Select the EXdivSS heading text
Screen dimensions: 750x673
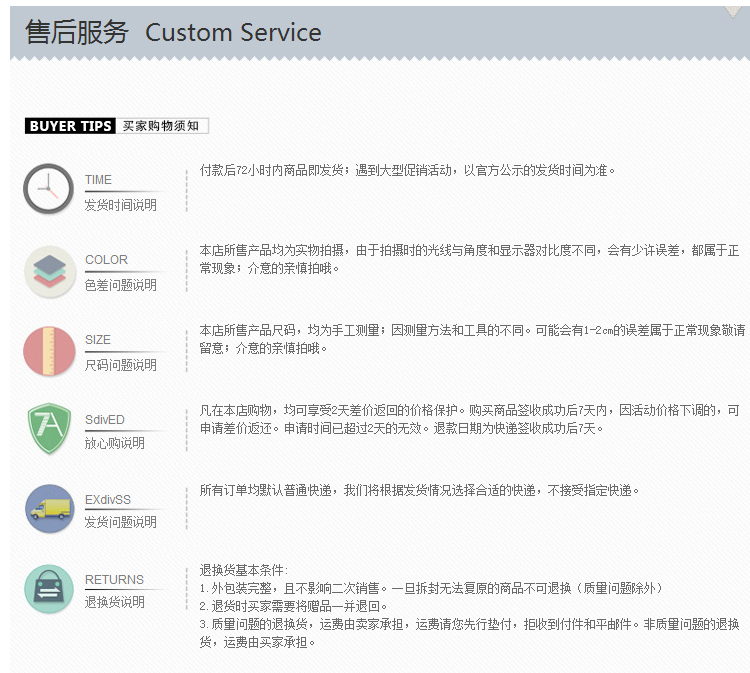(108, 499)
